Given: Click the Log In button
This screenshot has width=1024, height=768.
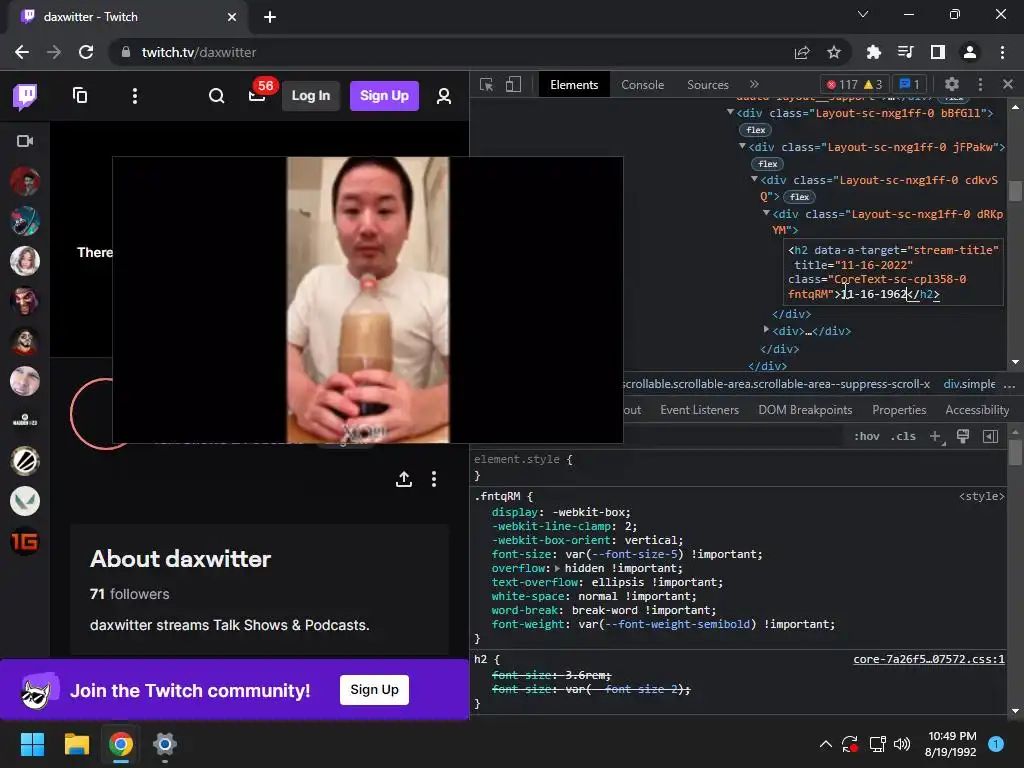Looking at the screenshot, I should (x=311, y=96).
